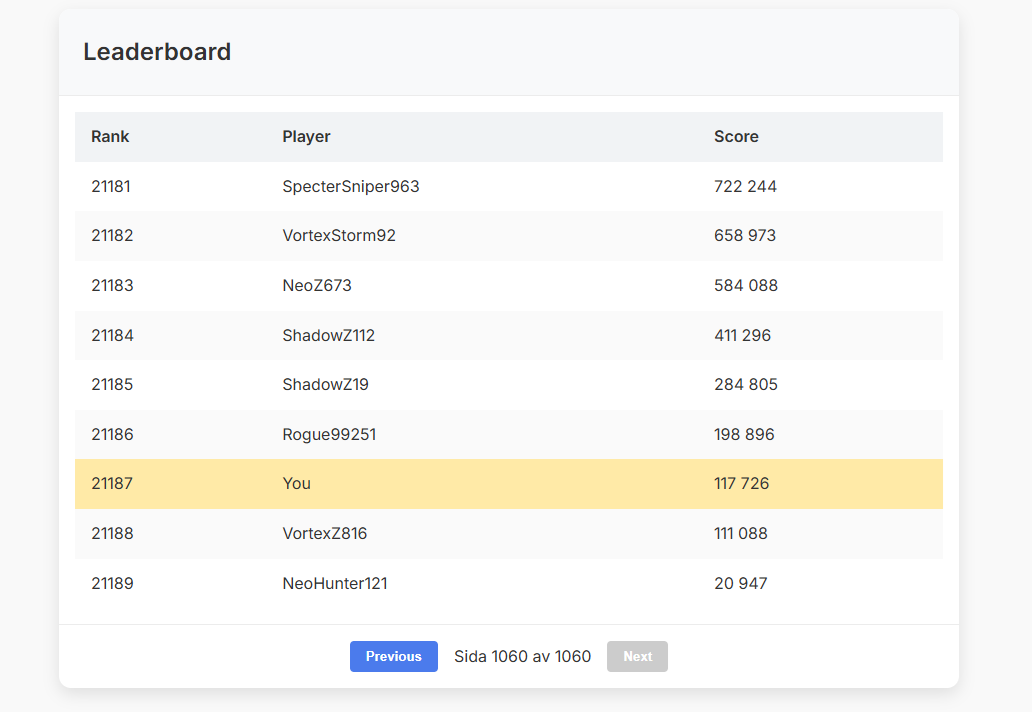The width and height of the screenshot is (1032, 712).
Task: Select player VortexStorm92
Action: click(x=339, y=236)
